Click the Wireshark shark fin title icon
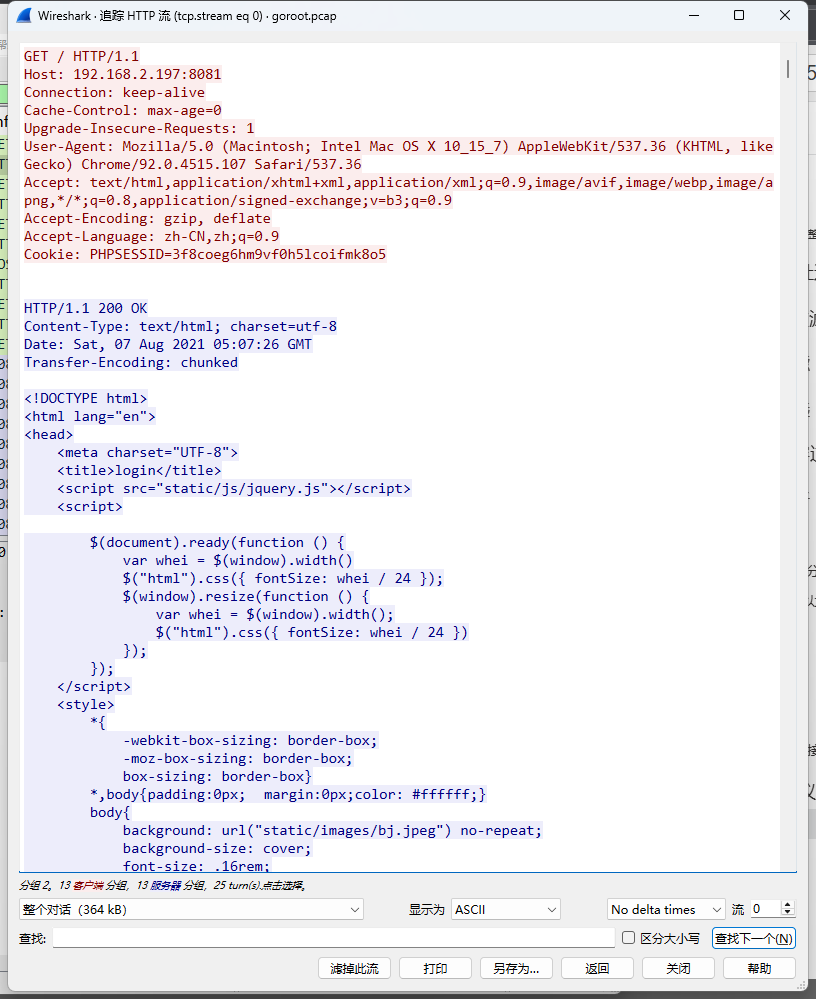 (24, 15)
